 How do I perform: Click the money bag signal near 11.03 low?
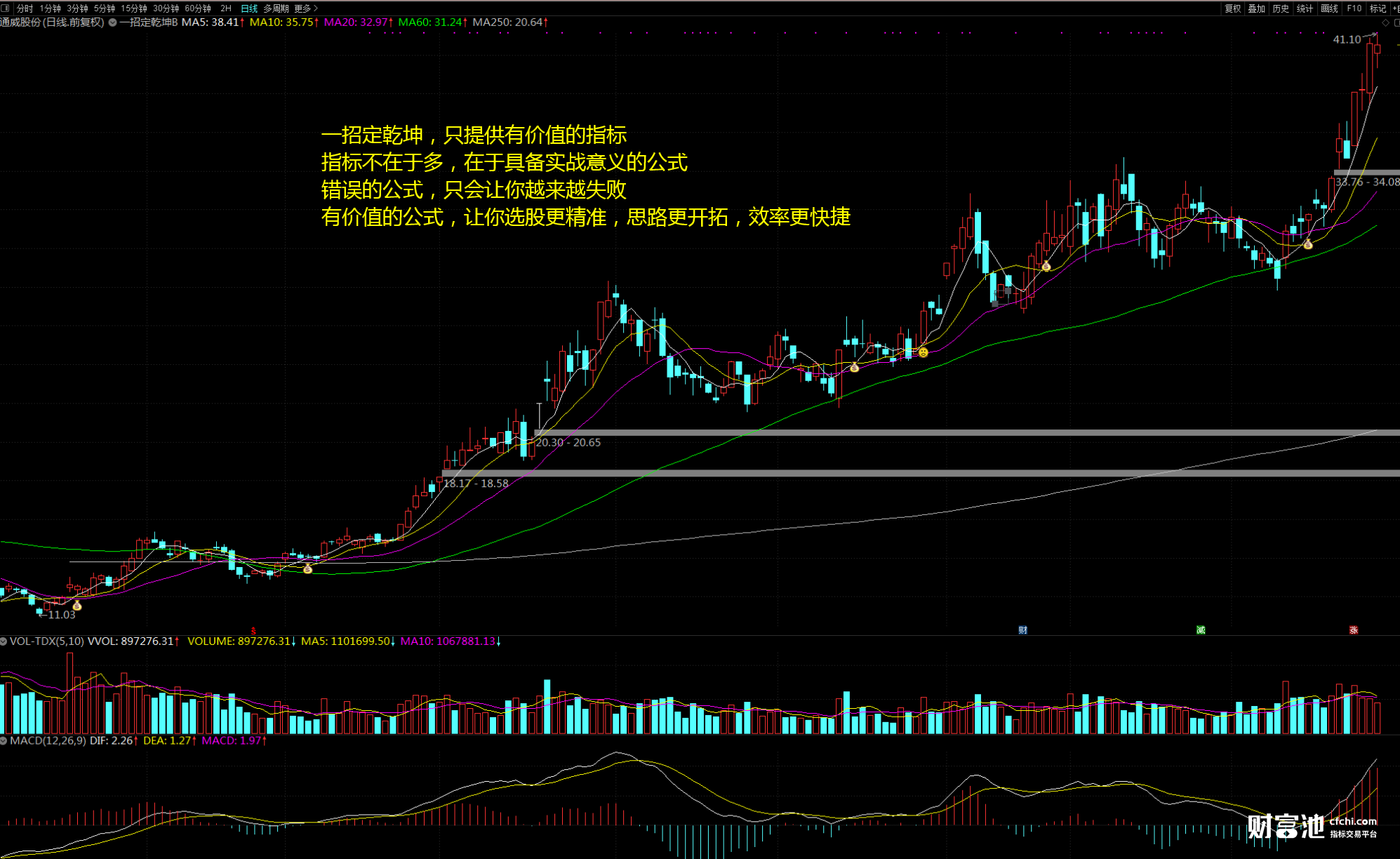[77, 606]
